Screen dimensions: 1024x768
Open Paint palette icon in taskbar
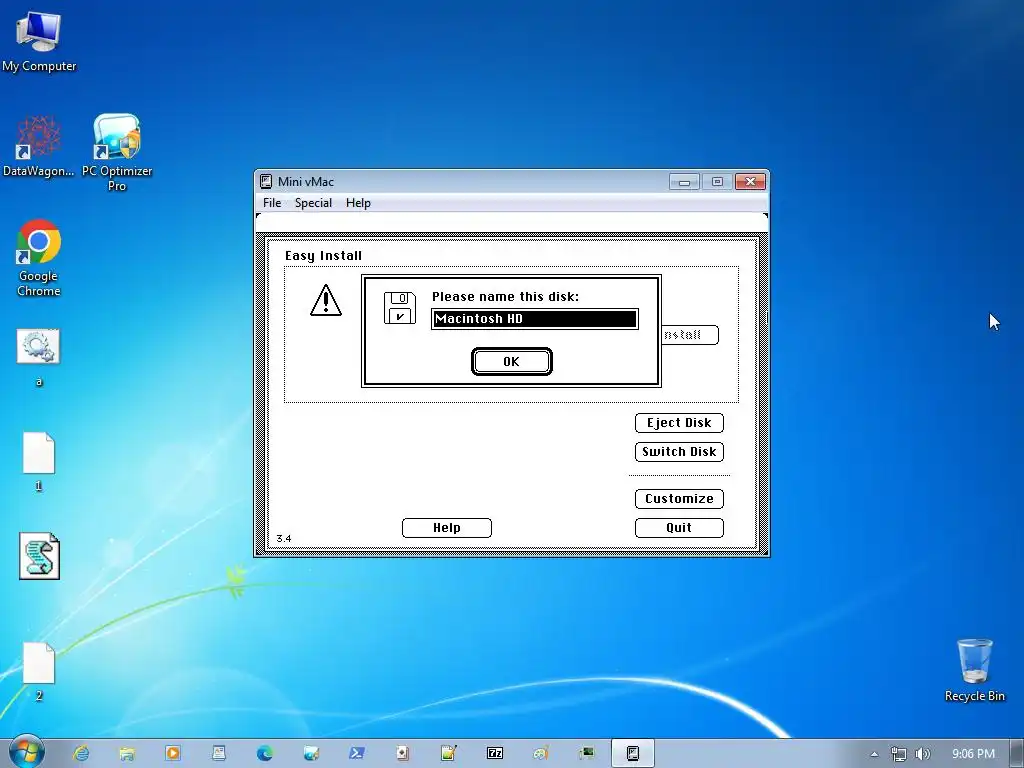click(541, 753)
